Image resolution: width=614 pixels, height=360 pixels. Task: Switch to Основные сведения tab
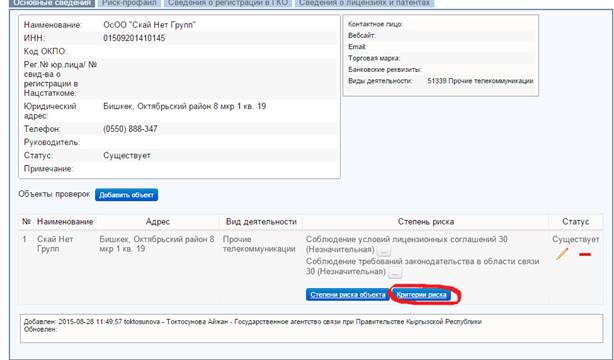(52, 3)
